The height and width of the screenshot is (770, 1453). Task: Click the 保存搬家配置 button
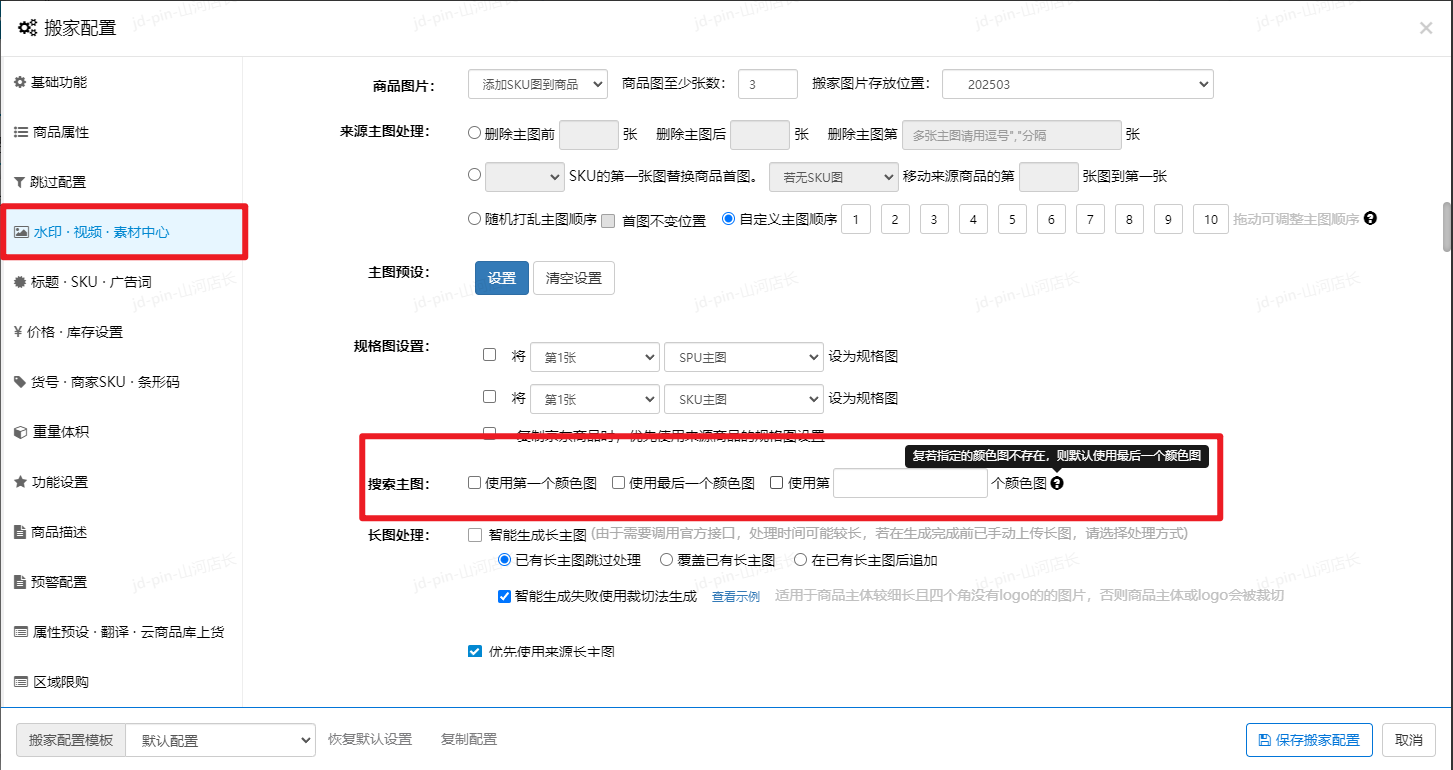point(1309,740)
